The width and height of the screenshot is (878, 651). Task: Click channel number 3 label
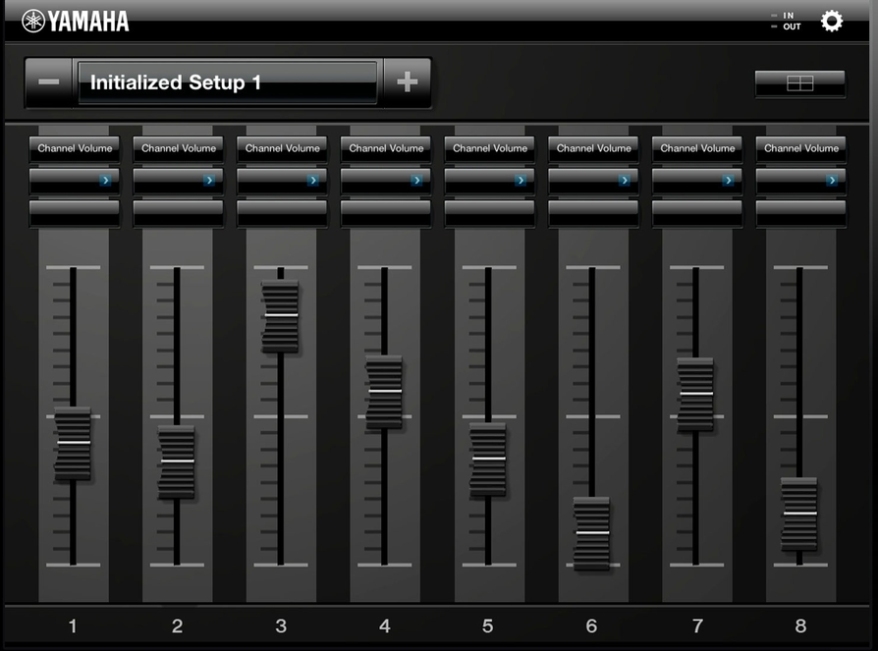pos(281,626)
